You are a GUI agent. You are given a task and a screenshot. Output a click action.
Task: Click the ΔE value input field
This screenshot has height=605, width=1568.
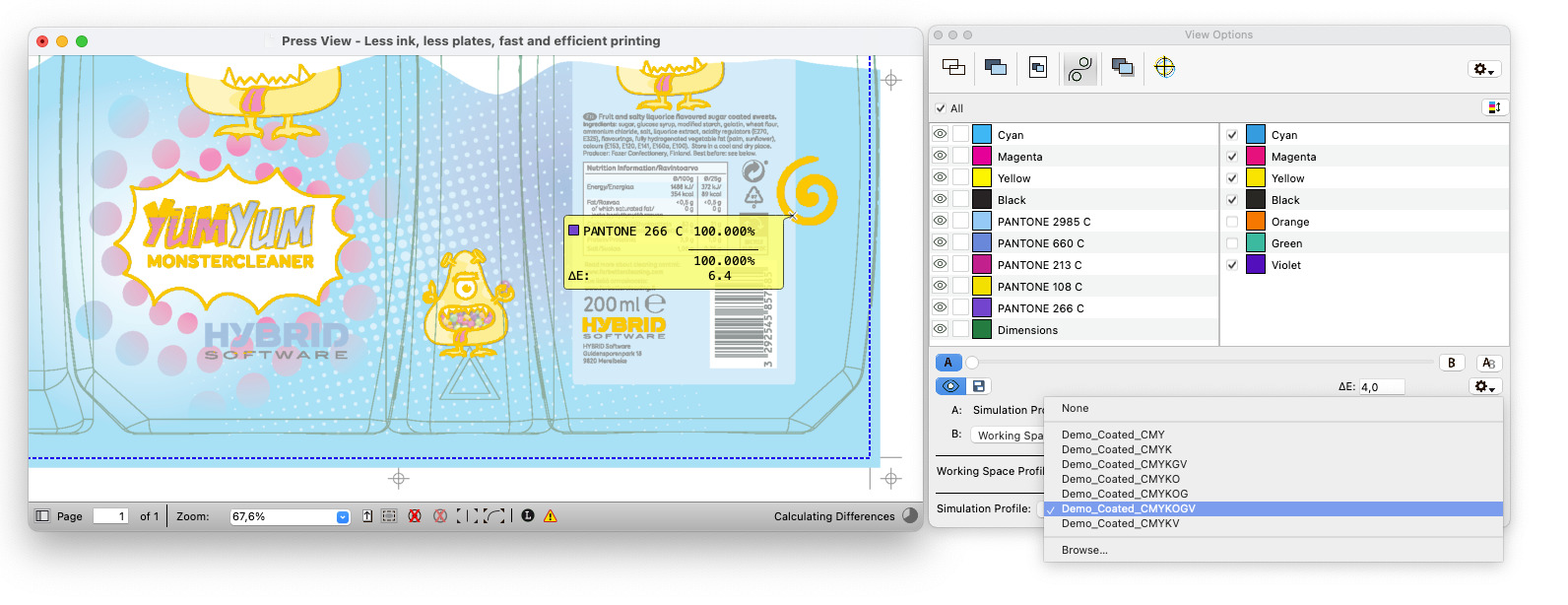(x=1382, y=387)
